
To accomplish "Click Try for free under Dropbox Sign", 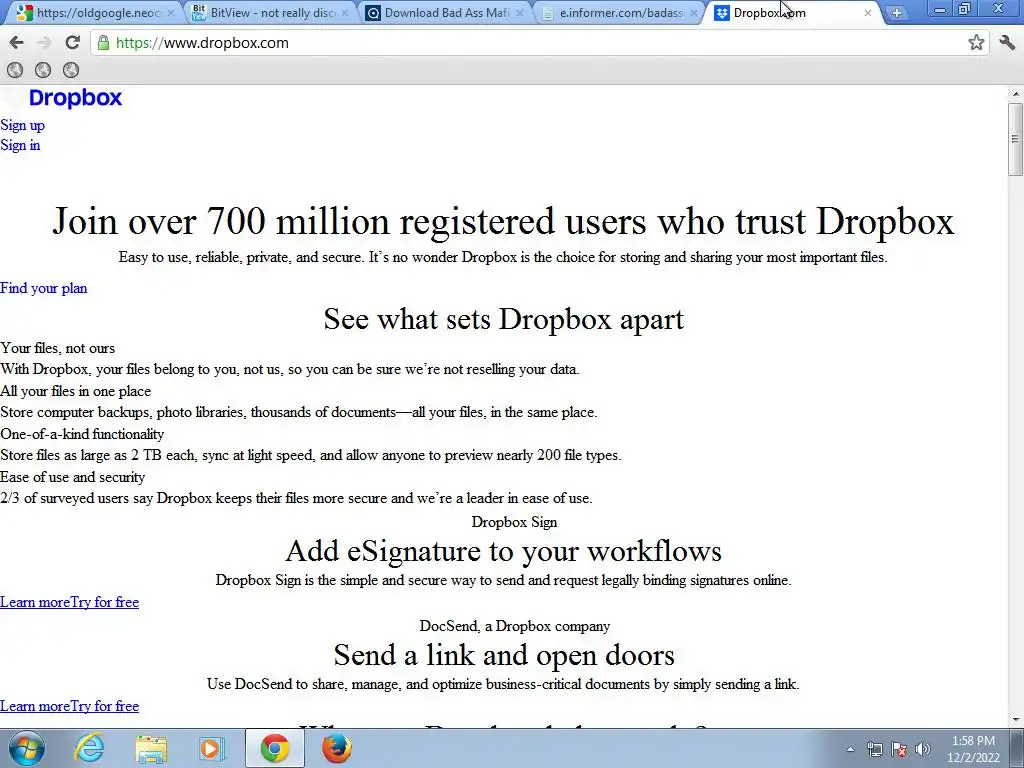I will (x=104, y=602).
